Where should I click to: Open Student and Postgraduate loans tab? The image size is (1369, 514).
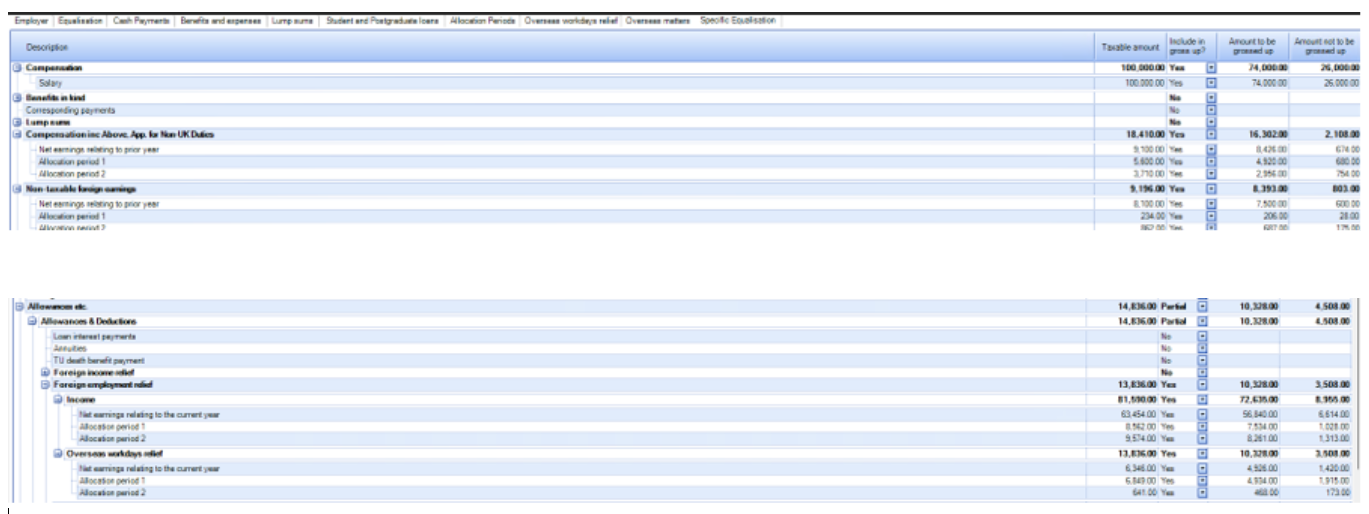pyautogui.click(x=384, y=20)
